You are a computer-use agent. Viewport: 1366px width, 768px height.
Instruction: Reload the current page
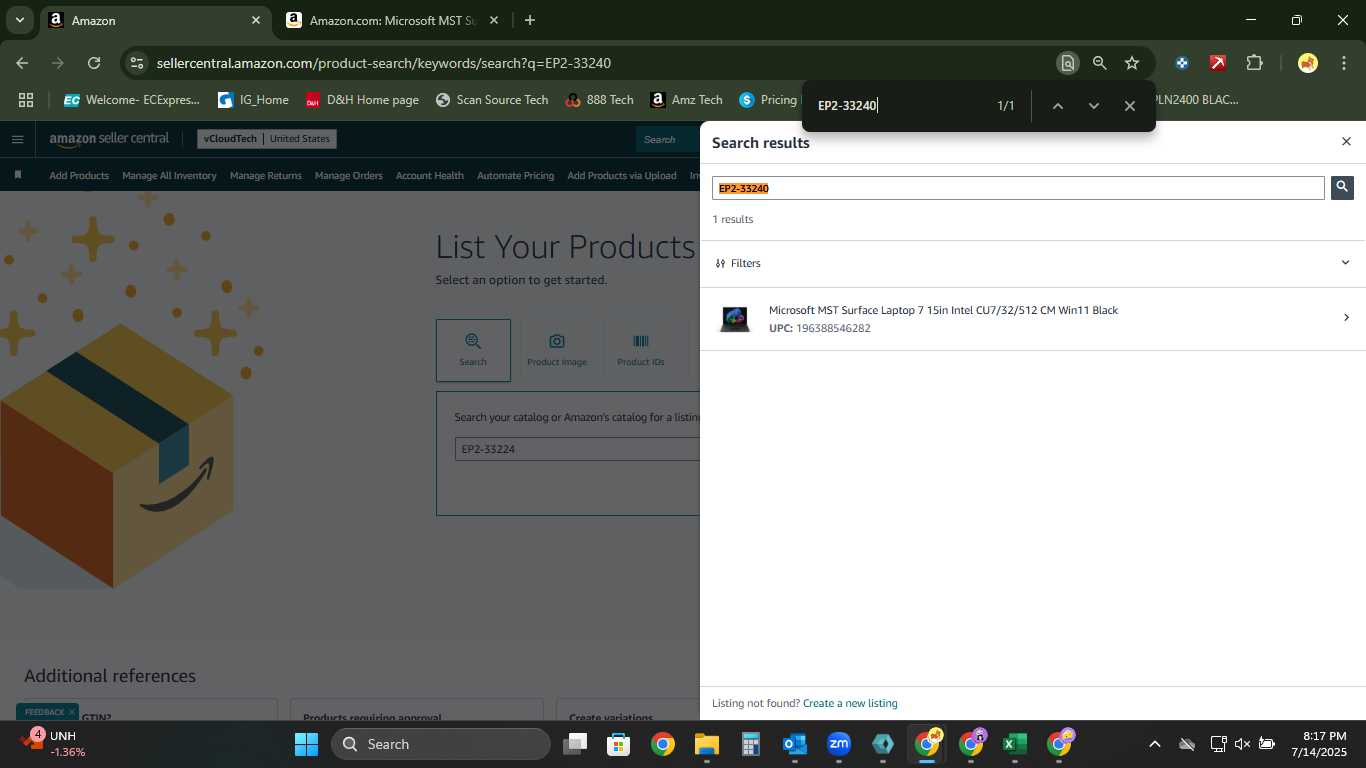(94, 63)
